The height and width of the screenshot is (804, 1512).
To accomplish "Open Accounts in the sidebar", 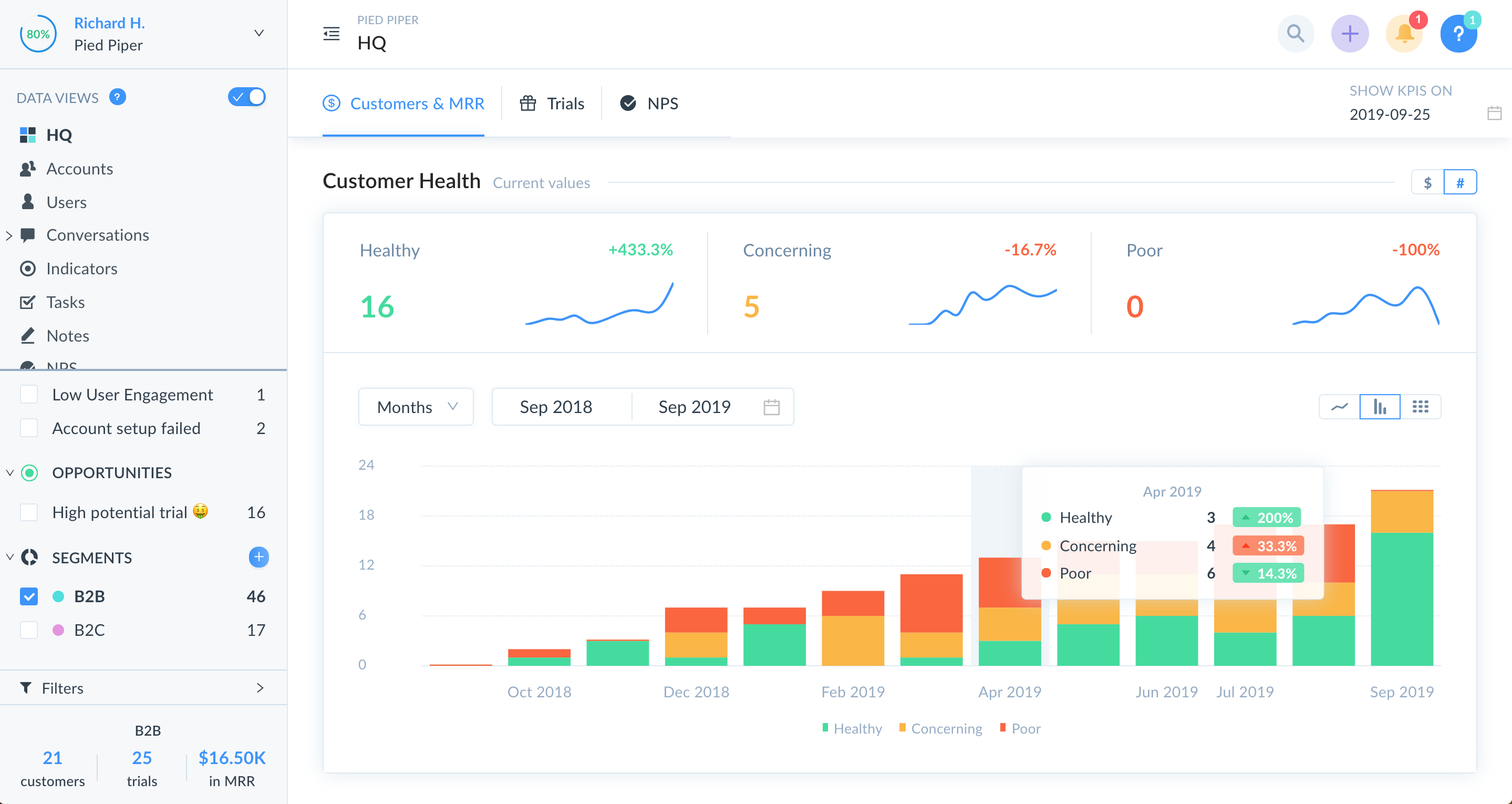I will point(79,169).
